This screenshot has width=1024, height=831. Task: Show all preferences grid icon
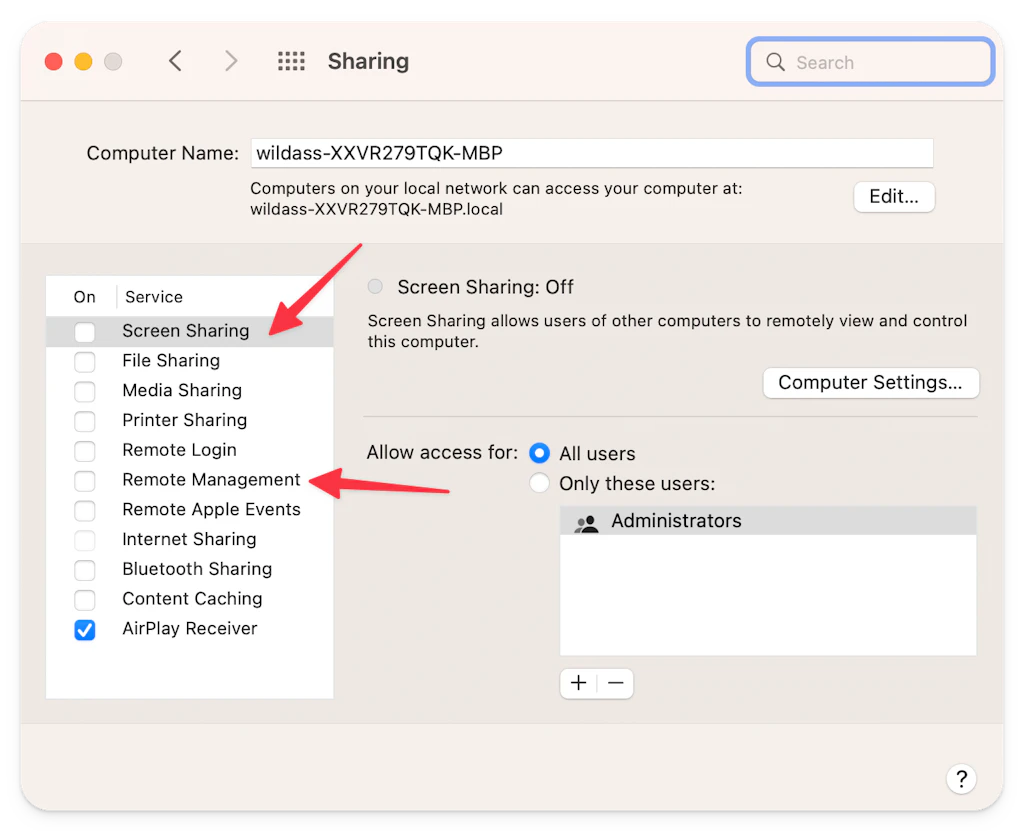pos(291,61)
